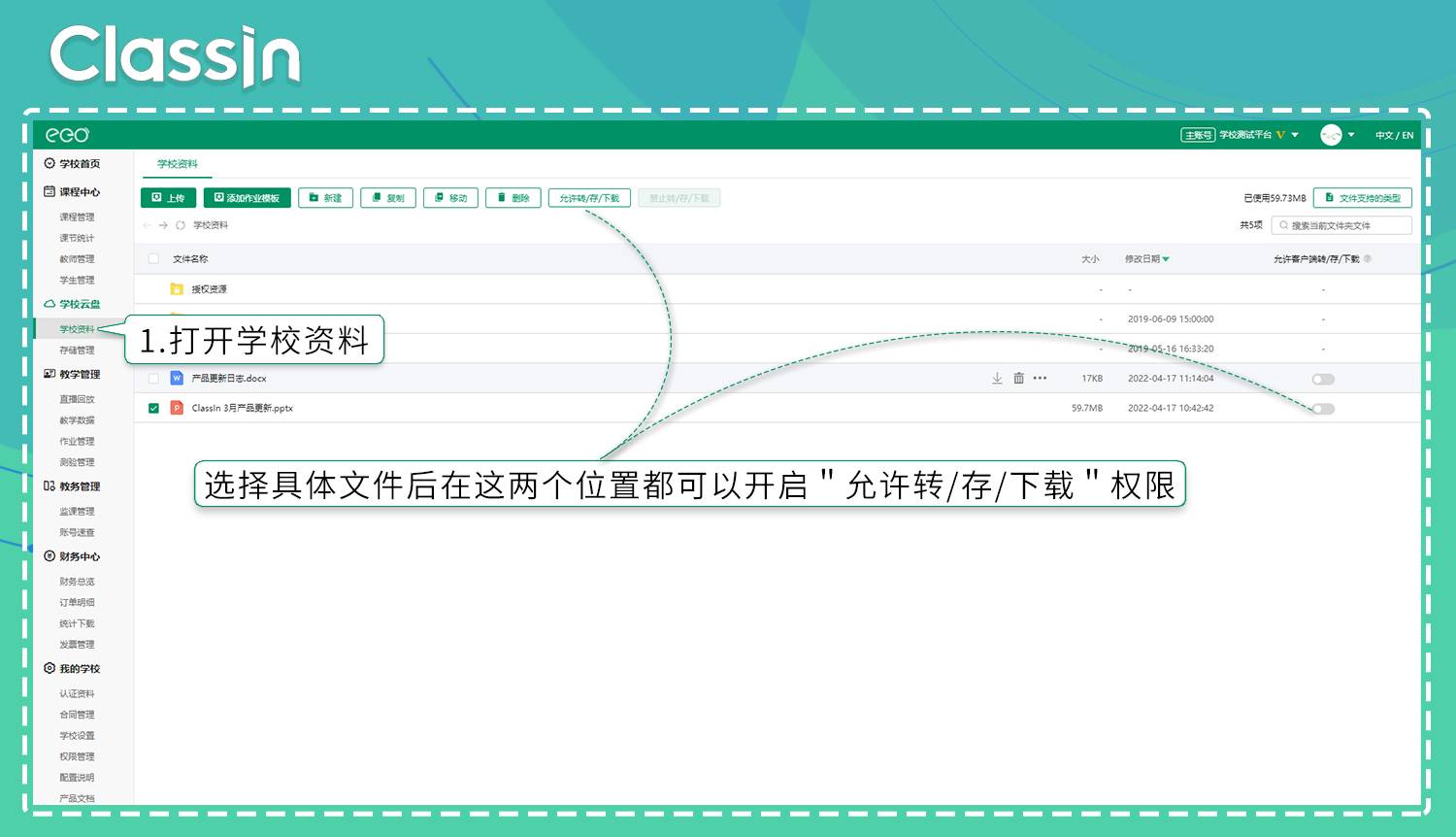Open 监课管理 in the sidebar
The width and height of the screenshot is (1456, 837).
77,511
